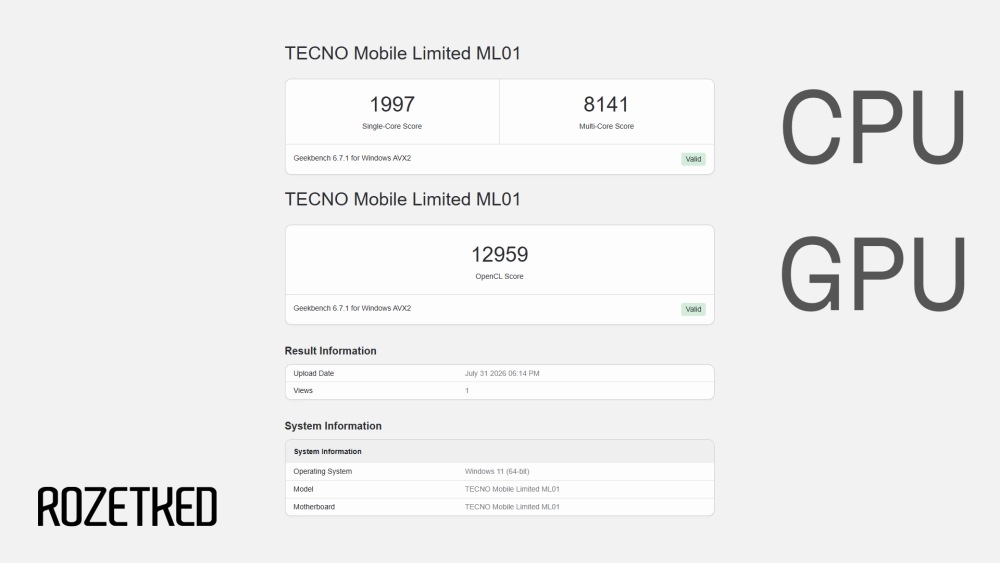Click the large GPU label
1000x563 pixels.
(873, 274)
